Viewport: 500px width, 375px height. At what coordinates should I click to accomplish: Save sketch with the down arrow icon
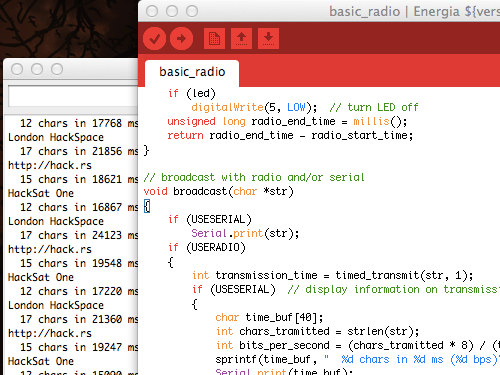[x=268, y=39]
